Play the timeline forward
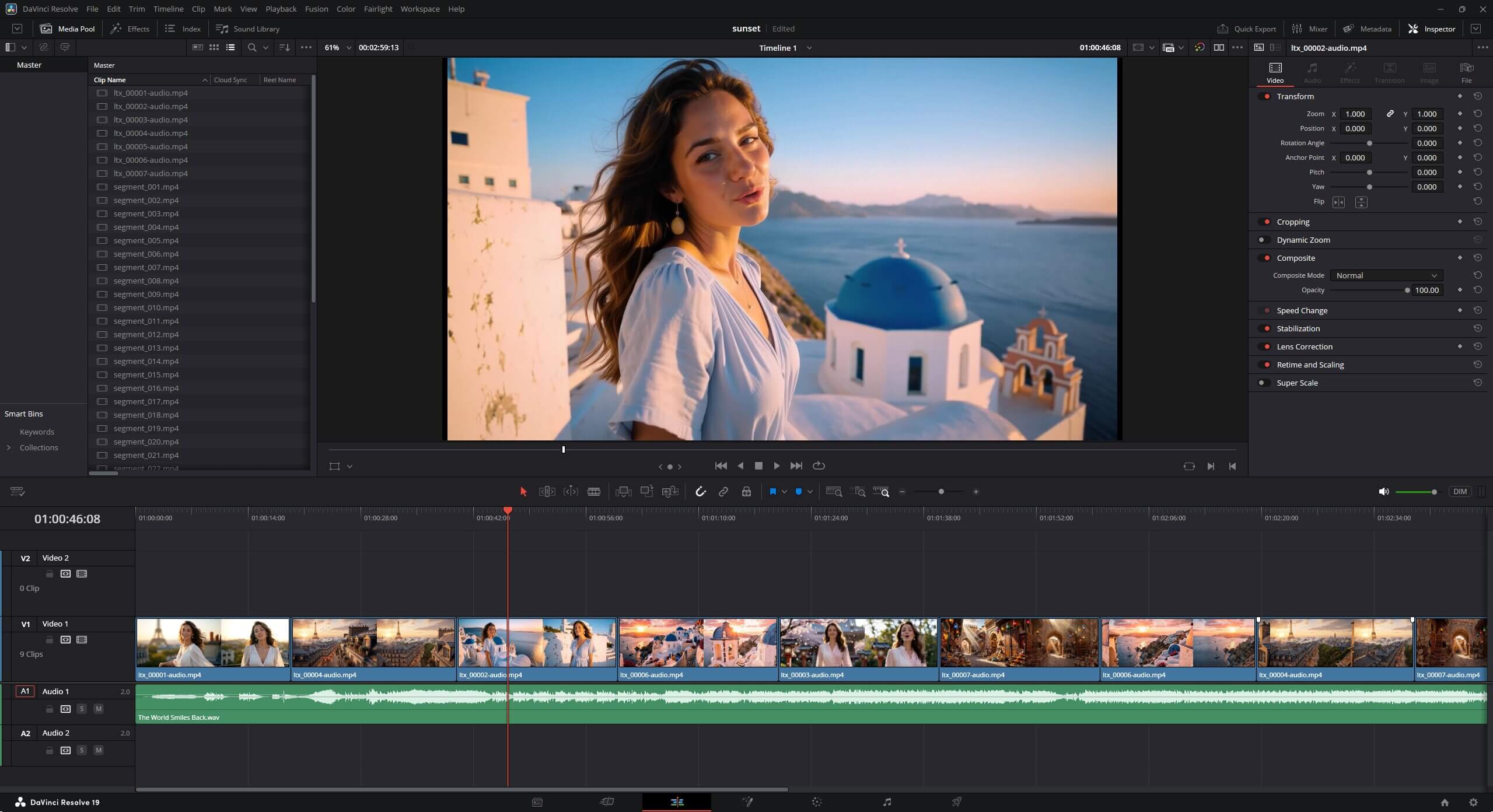The image size is (1493, 812). click(x=777, y=466)
